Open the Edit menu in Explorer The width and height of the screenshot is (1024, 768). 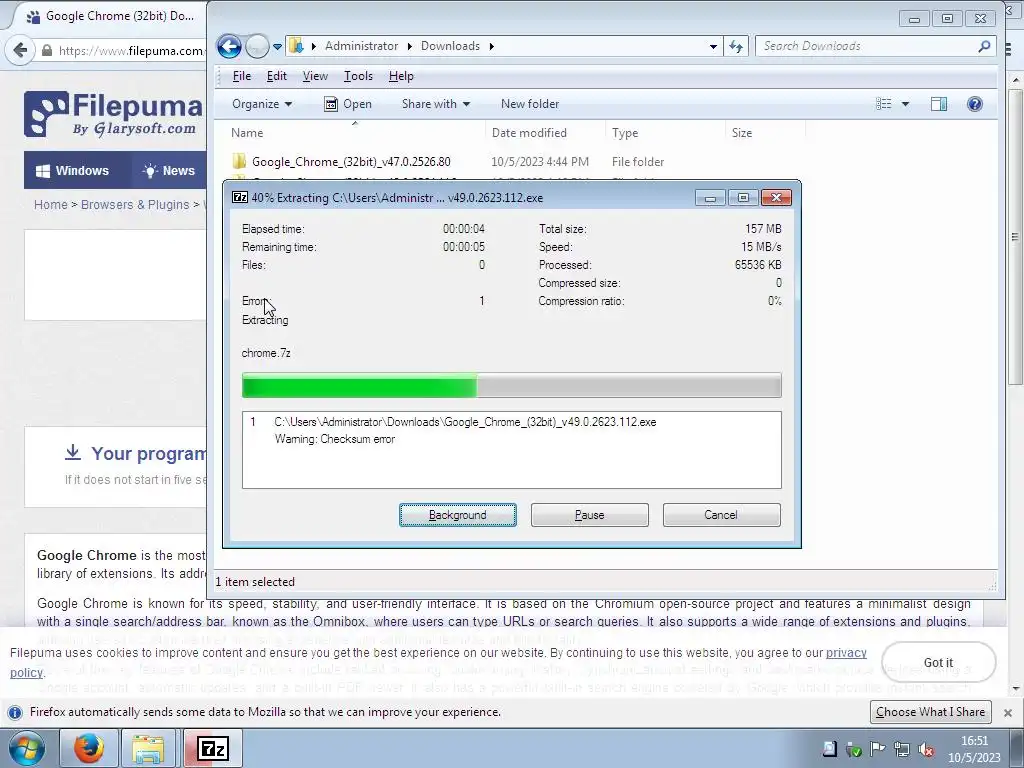tap(277, 76)
